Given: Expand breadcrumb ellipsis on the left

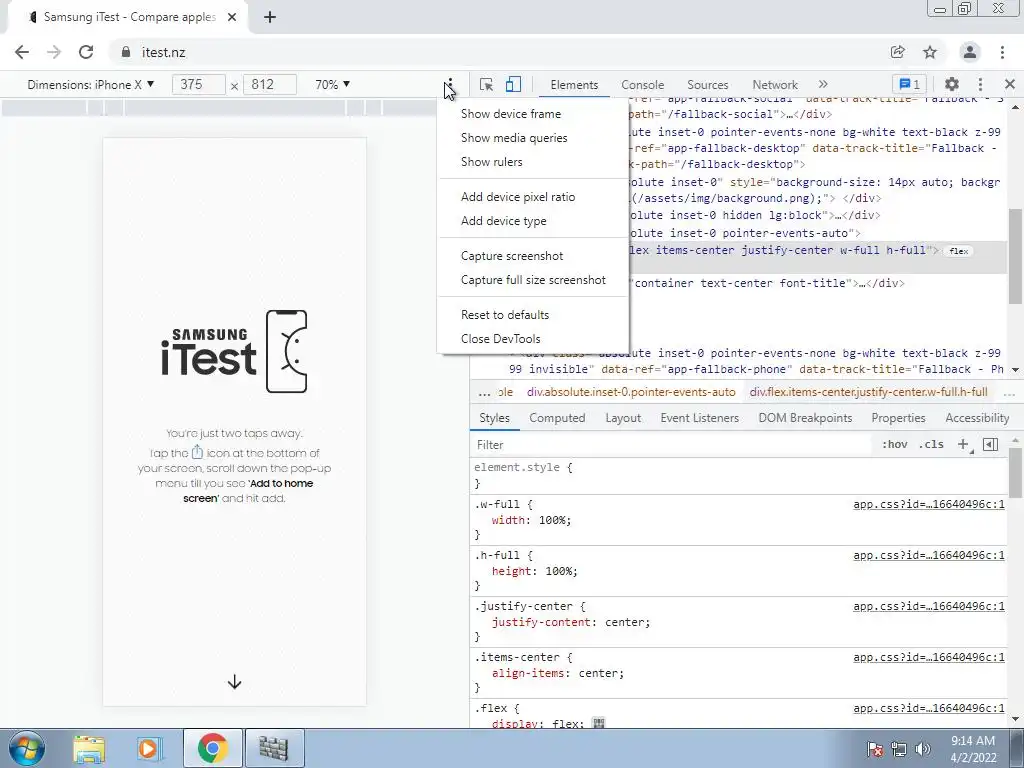Looking at the screenshot, I should coord(484,393).
